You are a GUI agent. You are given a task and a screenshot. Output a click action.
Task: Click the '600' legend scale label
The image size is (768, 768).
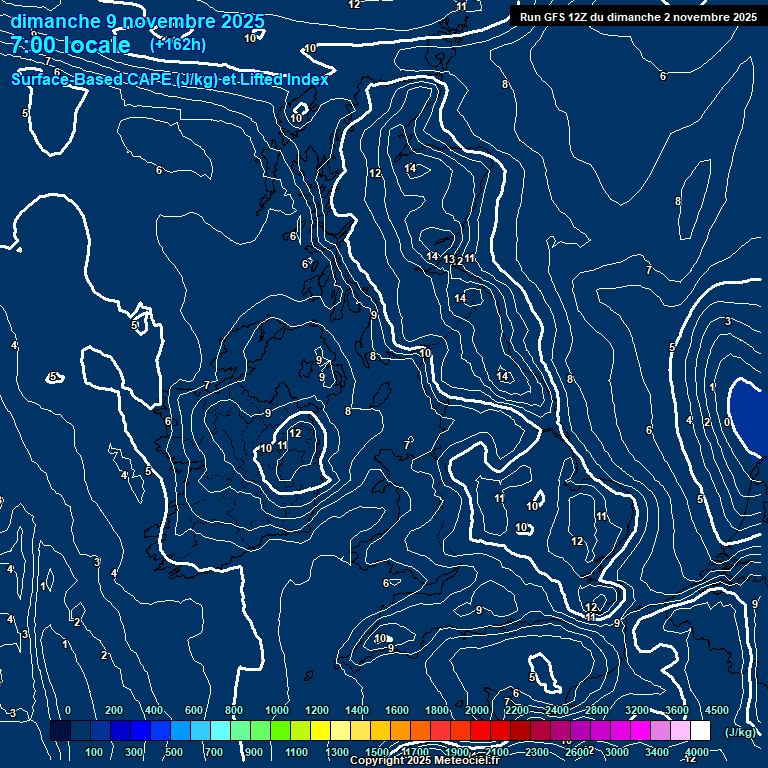(x=193, y=710)
